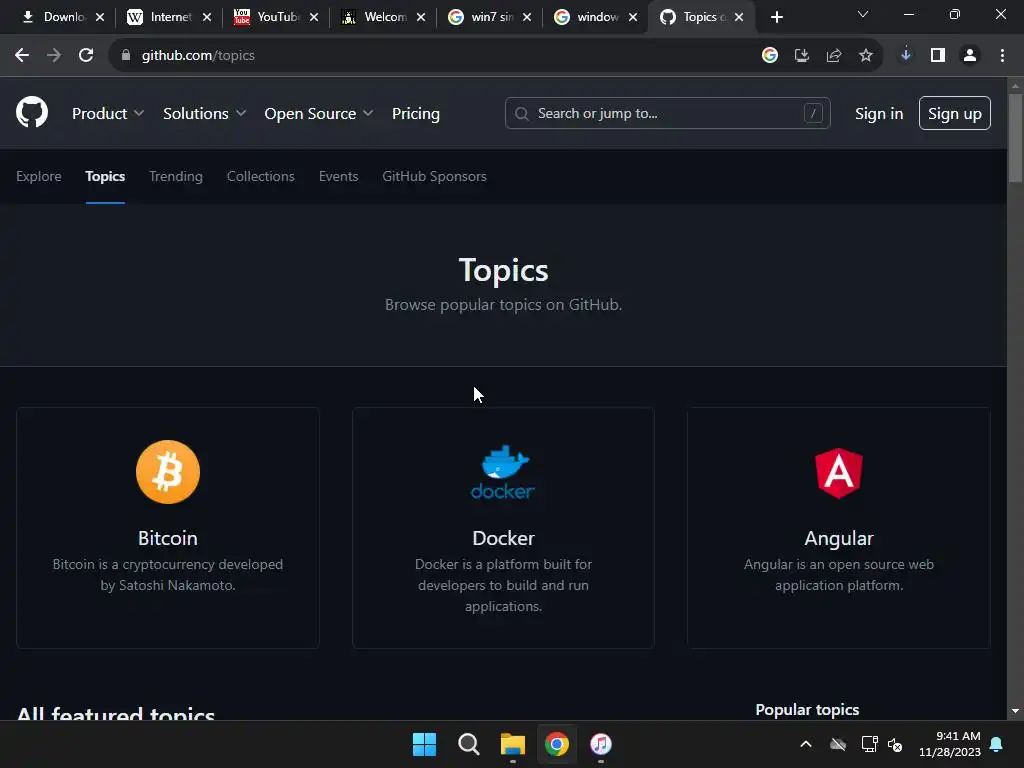Image resolution: width=1024 pixels, height=768 pixels.
Task: Open Windows Start menu
Action: click(x=424, y=744)
